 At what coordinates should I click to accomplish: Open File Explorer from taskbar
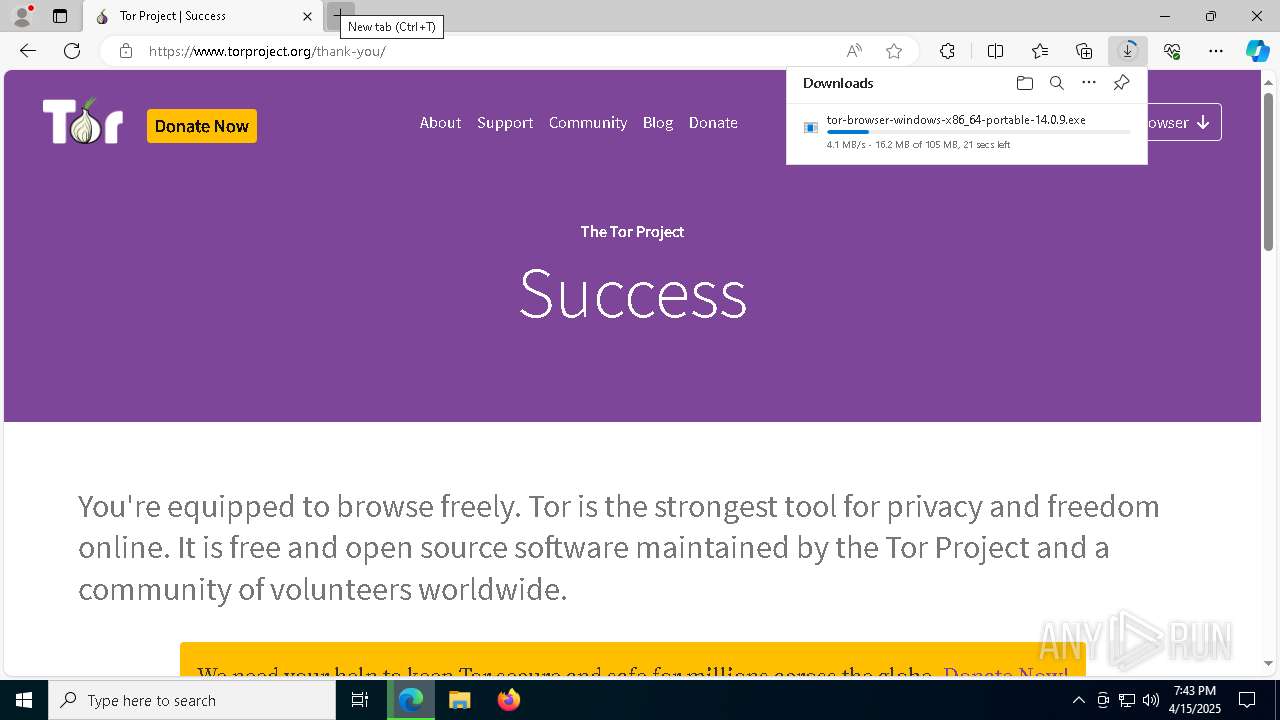pos(460,700)
